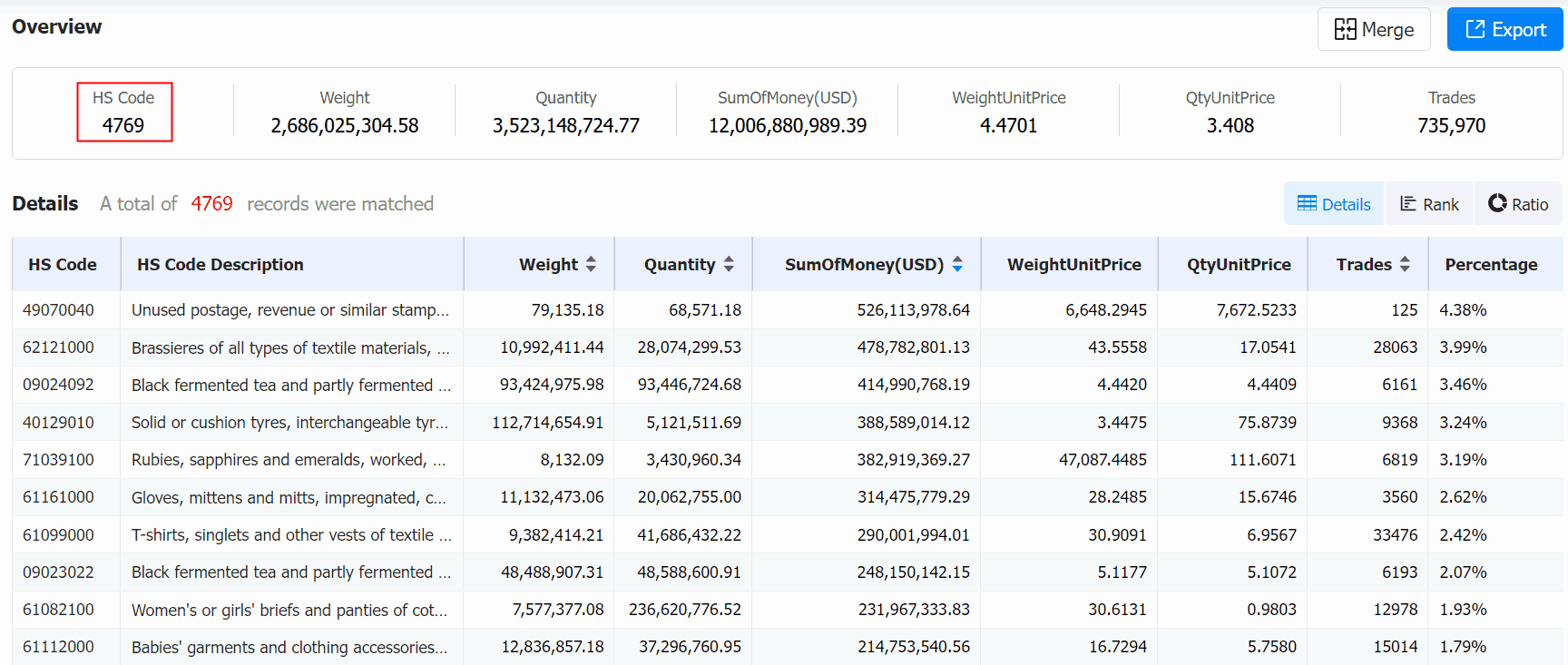Image resolution: width=1568 pixels, height=665 pixels.
Task: Click the Export arrow icon
Action: tap(1475, 29)
